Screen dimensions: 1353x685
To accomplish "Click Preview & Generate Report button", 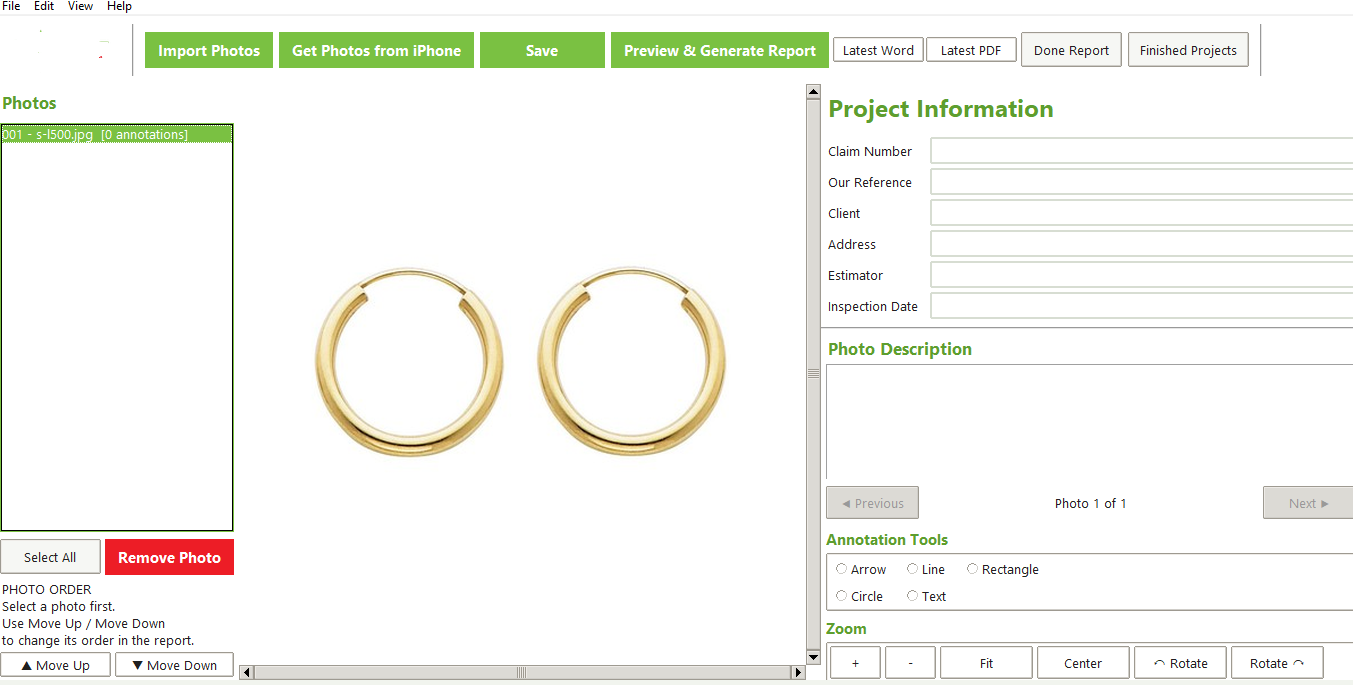I will point(720,50).
